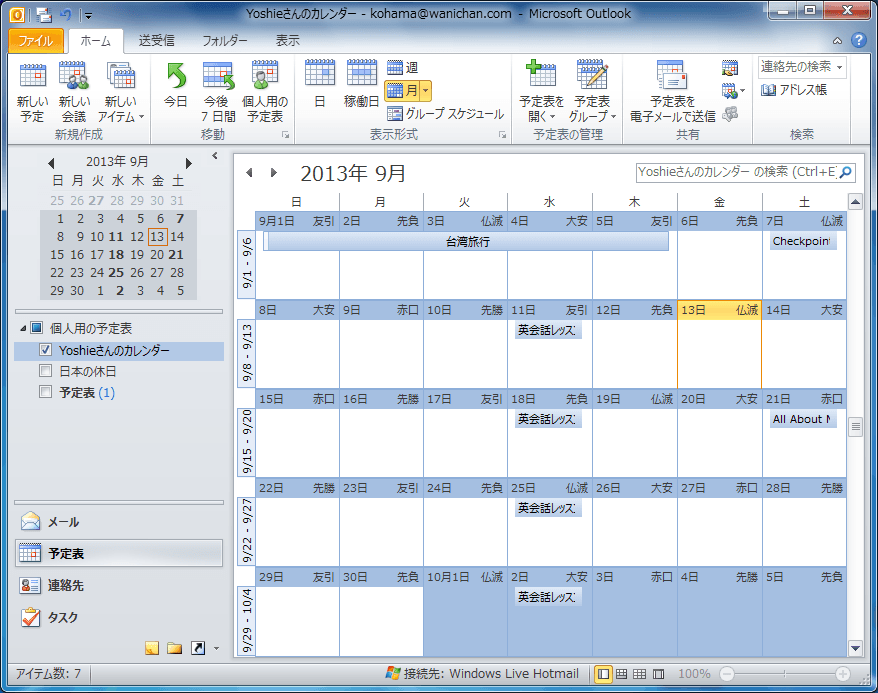Jump to today with 今日 icon
This screenshot has width=878, height=693.
click(x=176, y=76)
